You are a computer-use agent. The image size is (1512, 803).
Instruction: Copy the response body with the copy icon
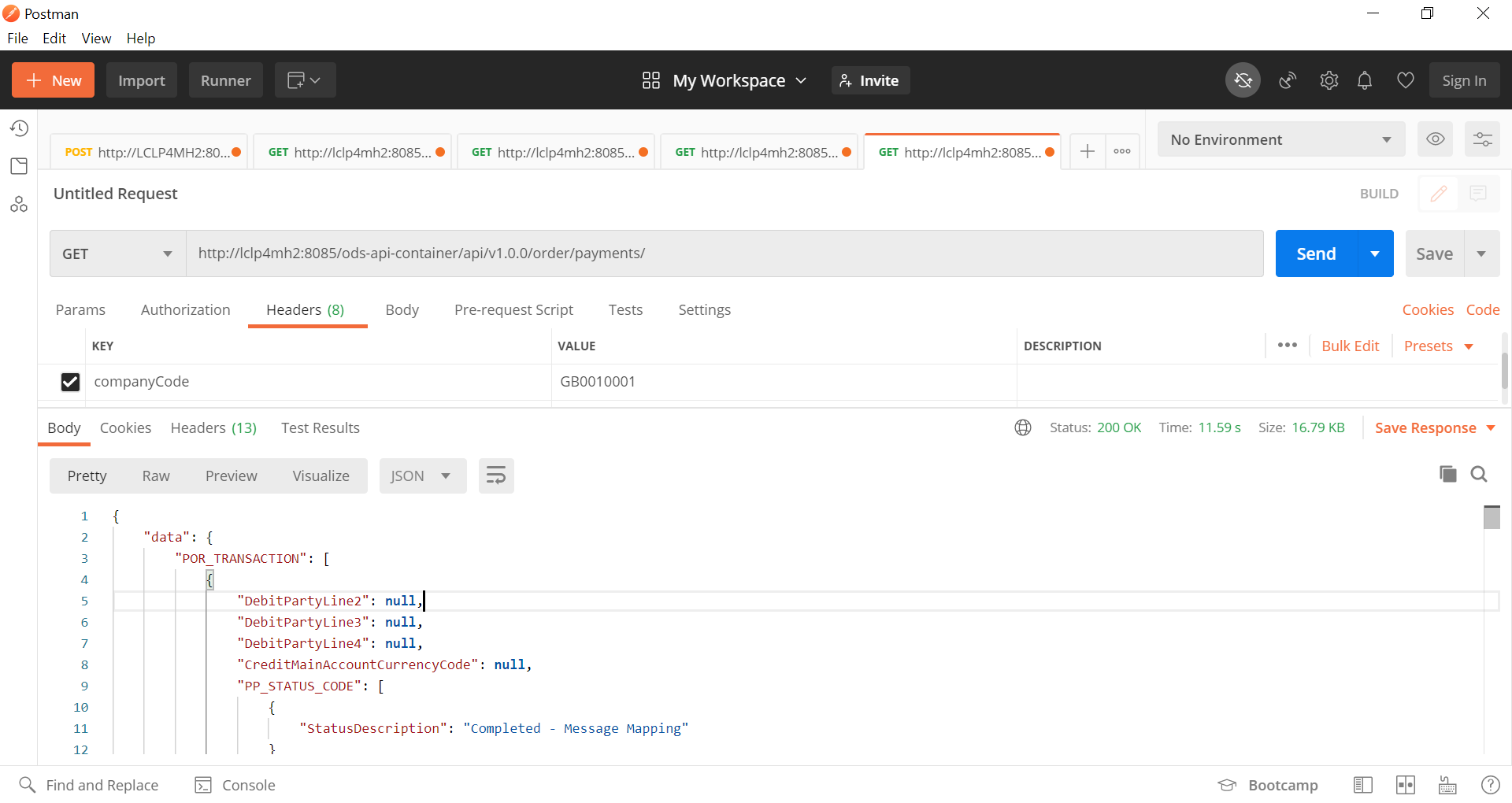click(1447, 474)
